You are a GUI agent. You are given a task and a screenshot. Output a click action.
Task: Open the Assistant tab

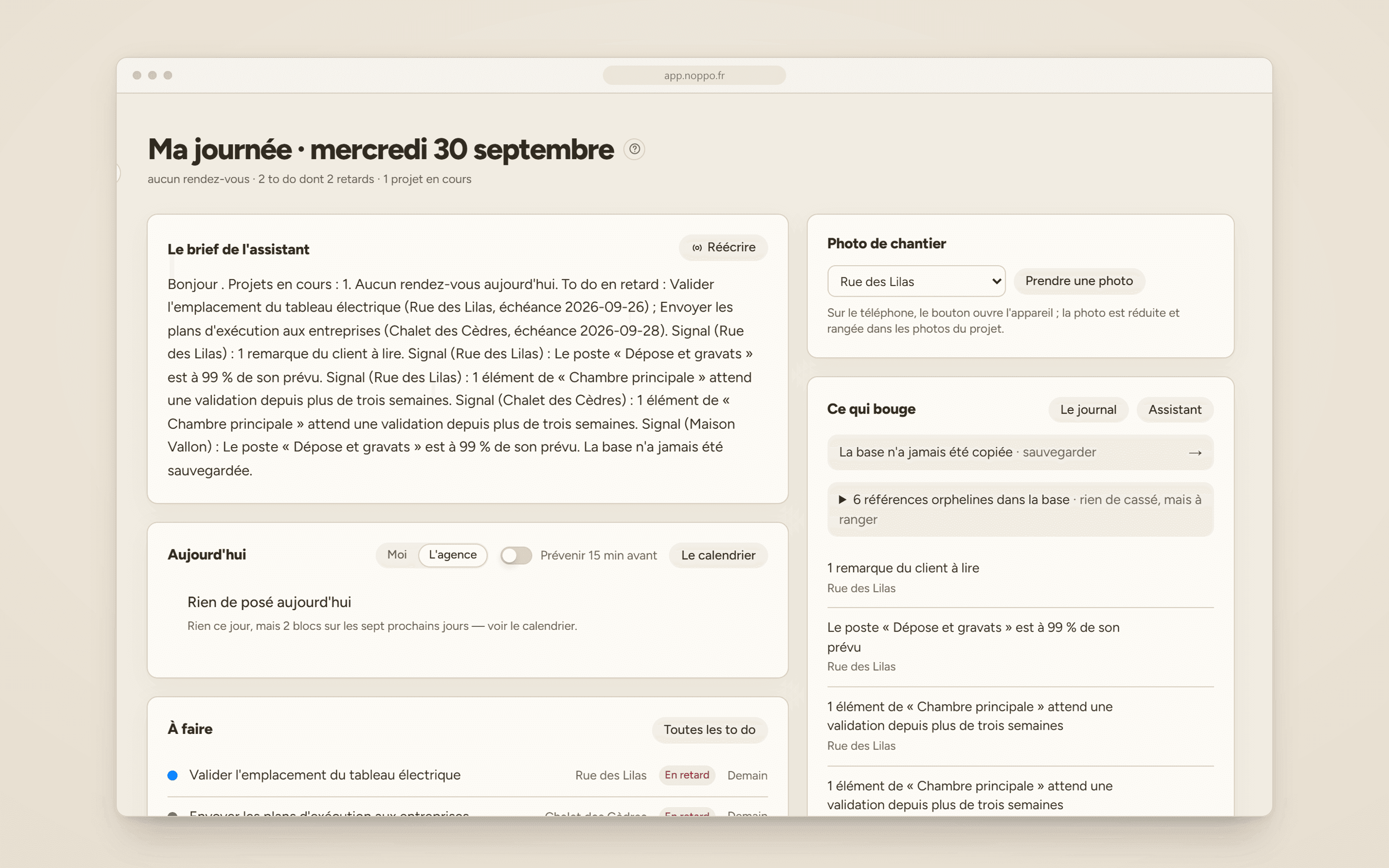[x=1174, y=409]
